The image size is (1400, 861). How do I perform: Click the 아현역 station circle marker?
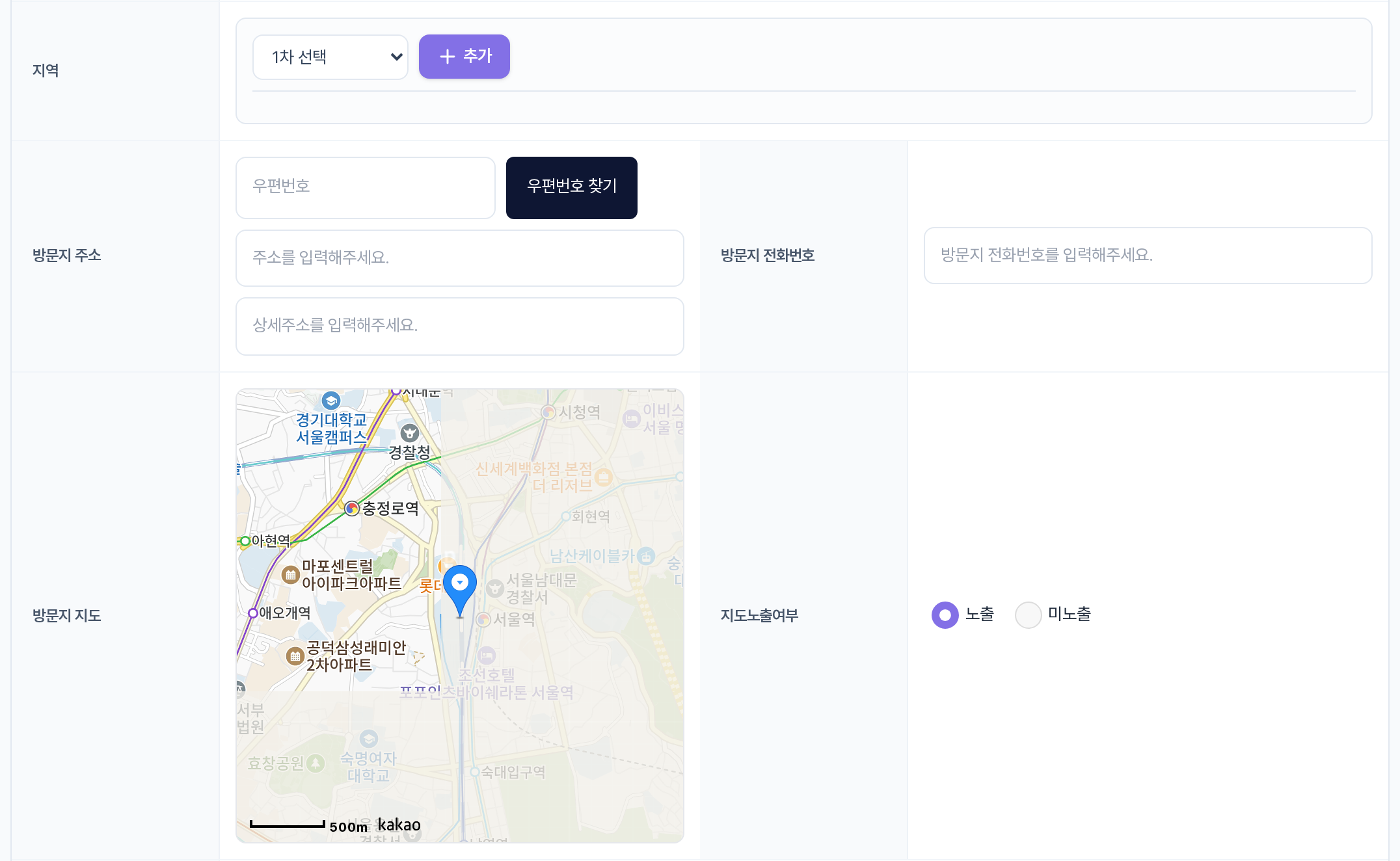(245, 541)
